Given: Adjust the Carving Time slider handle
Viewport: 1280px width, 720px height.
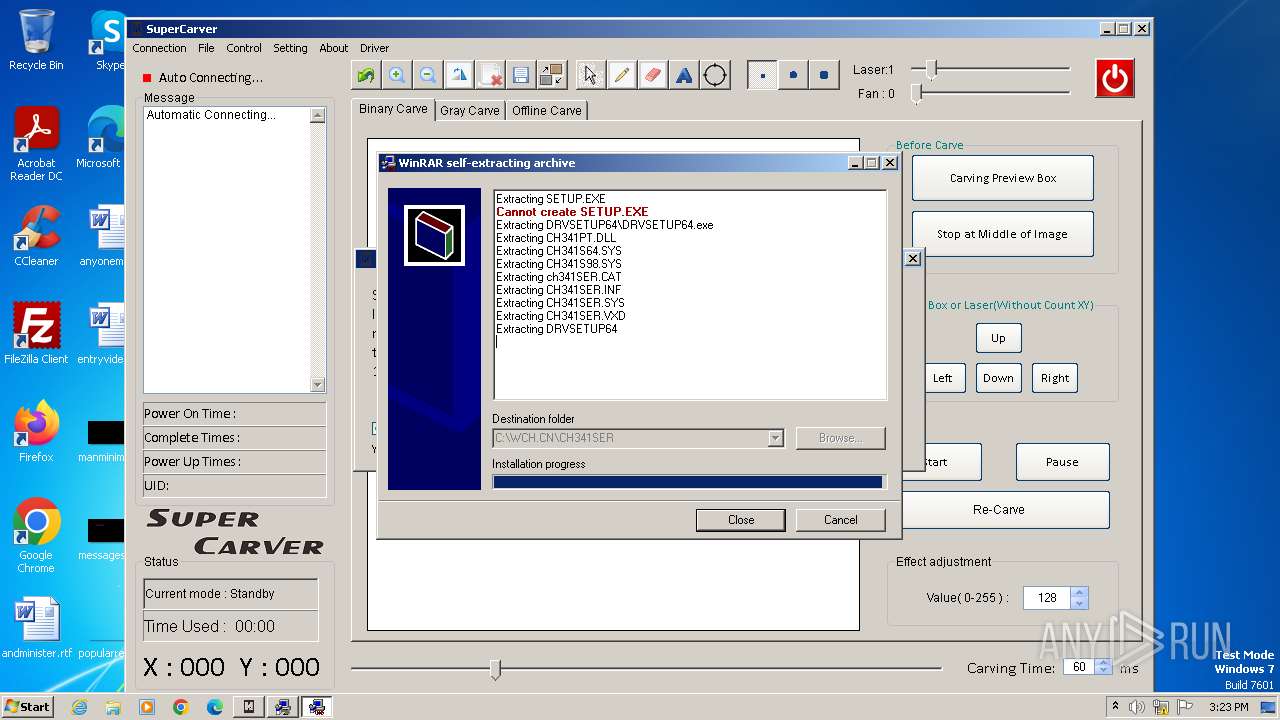Looking at the screenshot, I should coord(495,669).
